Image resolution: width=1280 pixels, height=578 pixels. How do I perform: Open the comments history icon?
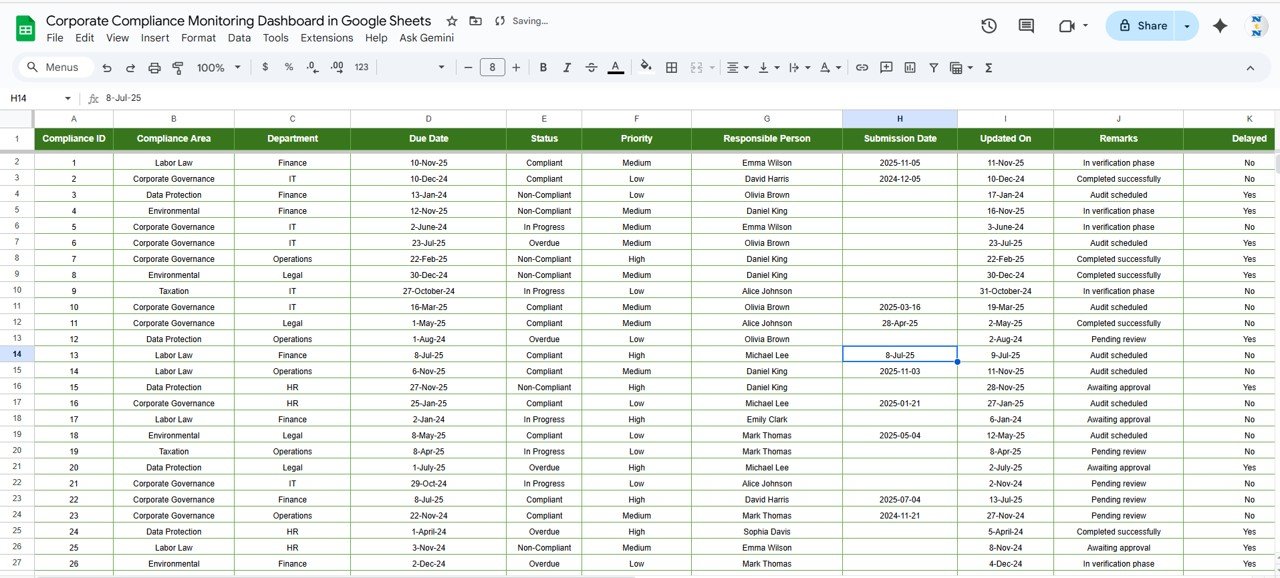[x=1026, y=26]
